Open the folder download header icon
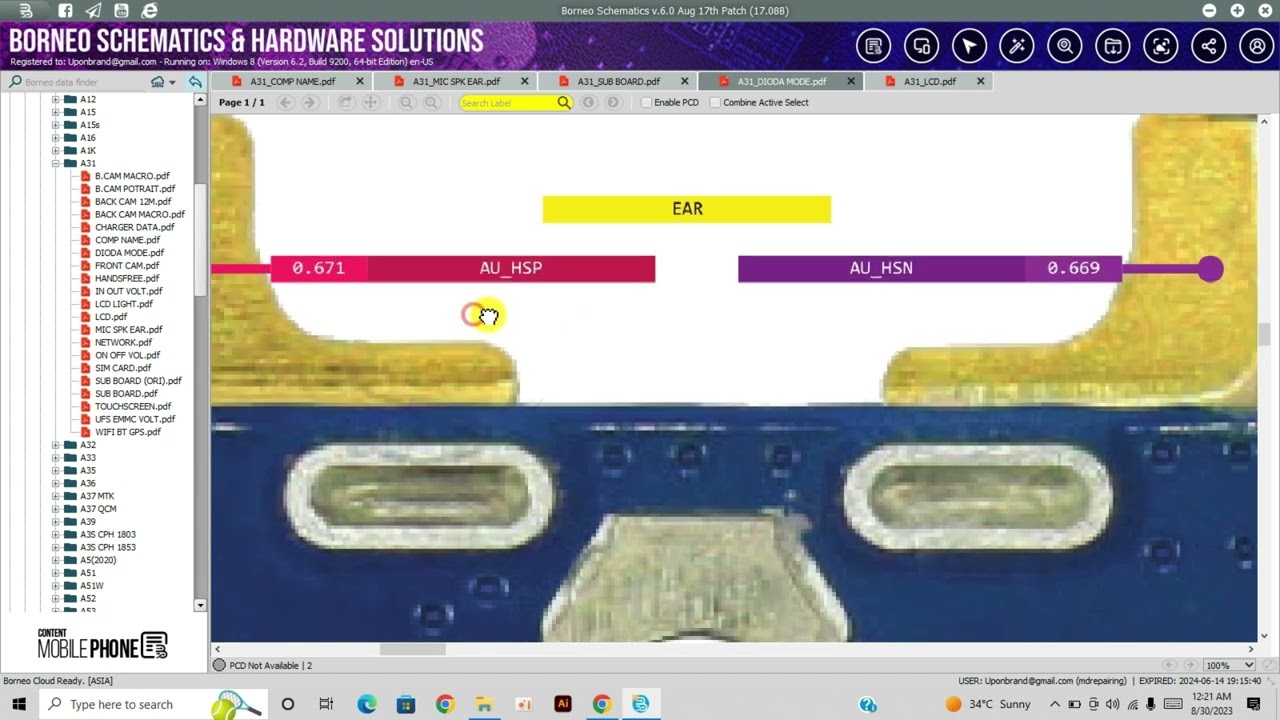This screenshot has height=720, width=1280. coord(1113,46)
